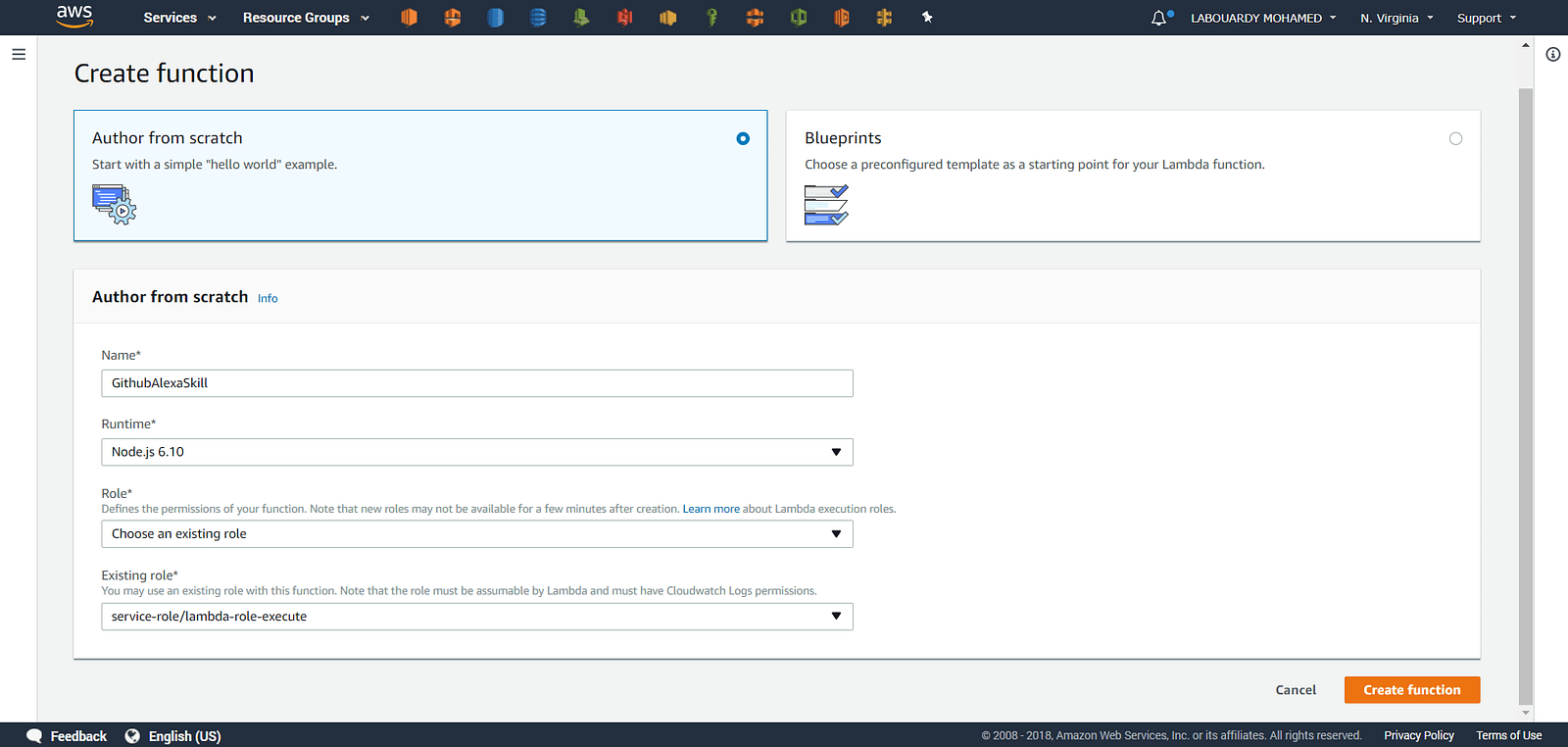
Task: Open the green key IAM shortcut
Action: click(x=711, y=18)
